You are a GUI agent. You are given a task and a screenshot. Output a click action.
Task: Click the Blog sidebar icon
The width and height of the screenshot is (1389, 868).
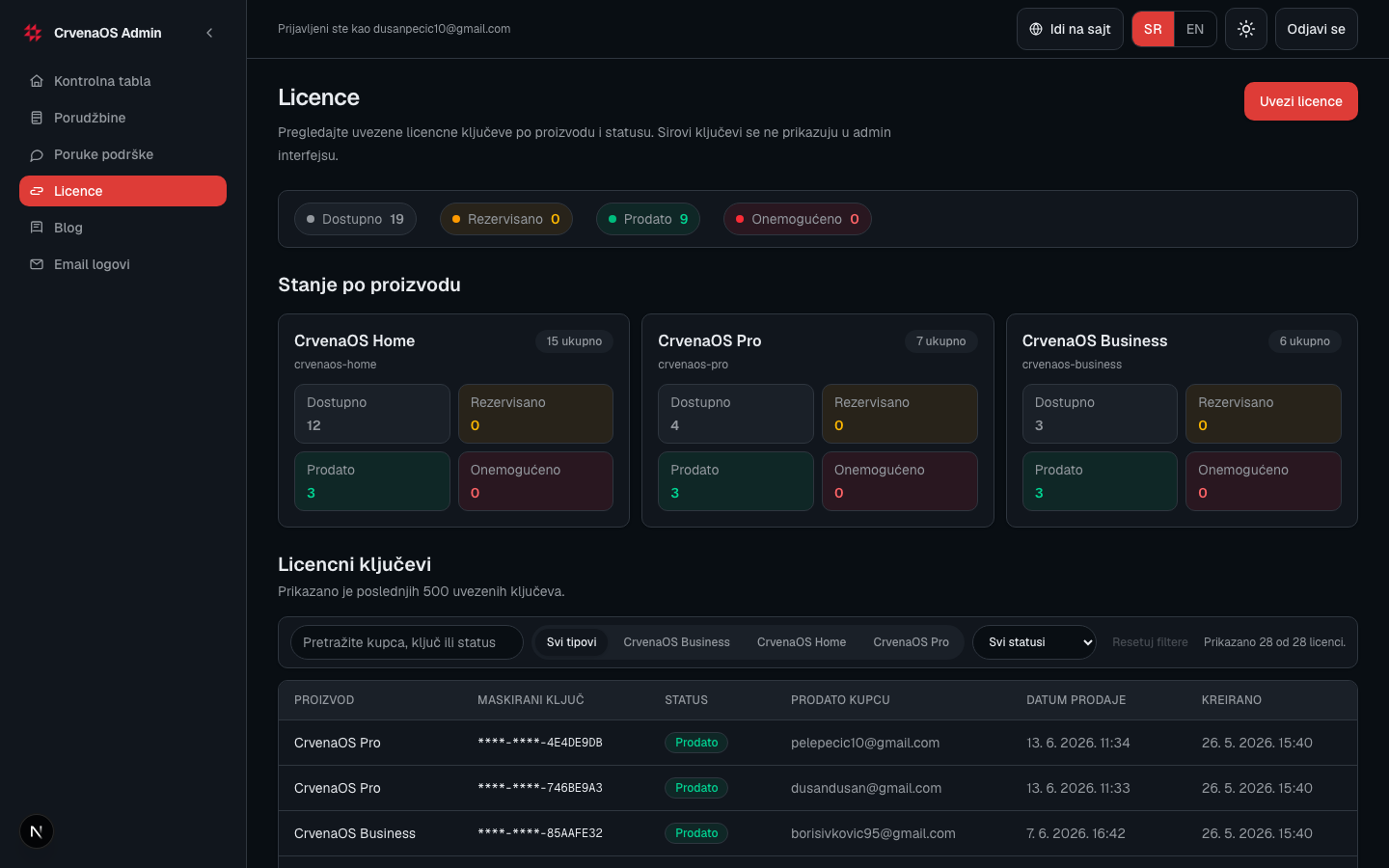37,228
